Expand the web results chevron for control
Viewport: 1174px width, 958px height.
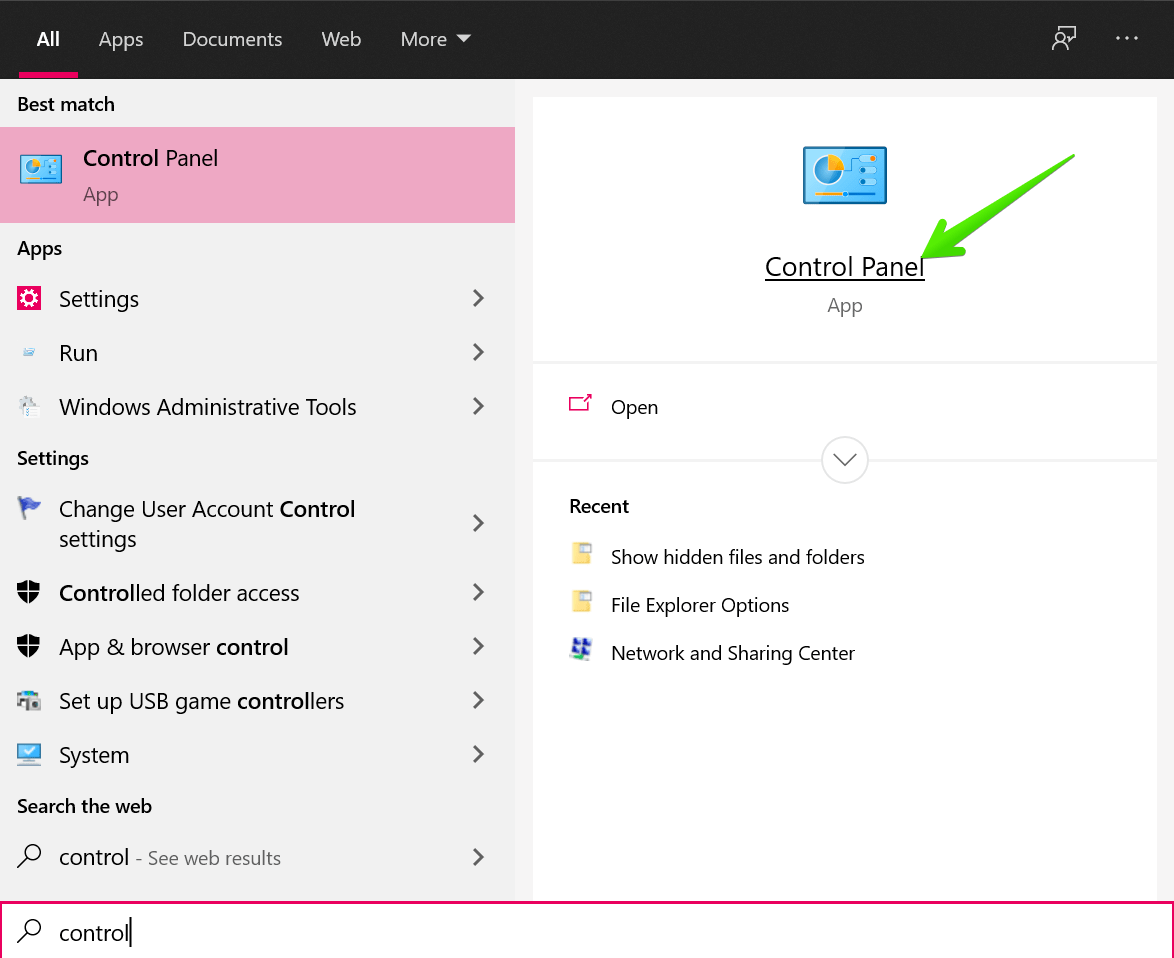pos(478,857)
